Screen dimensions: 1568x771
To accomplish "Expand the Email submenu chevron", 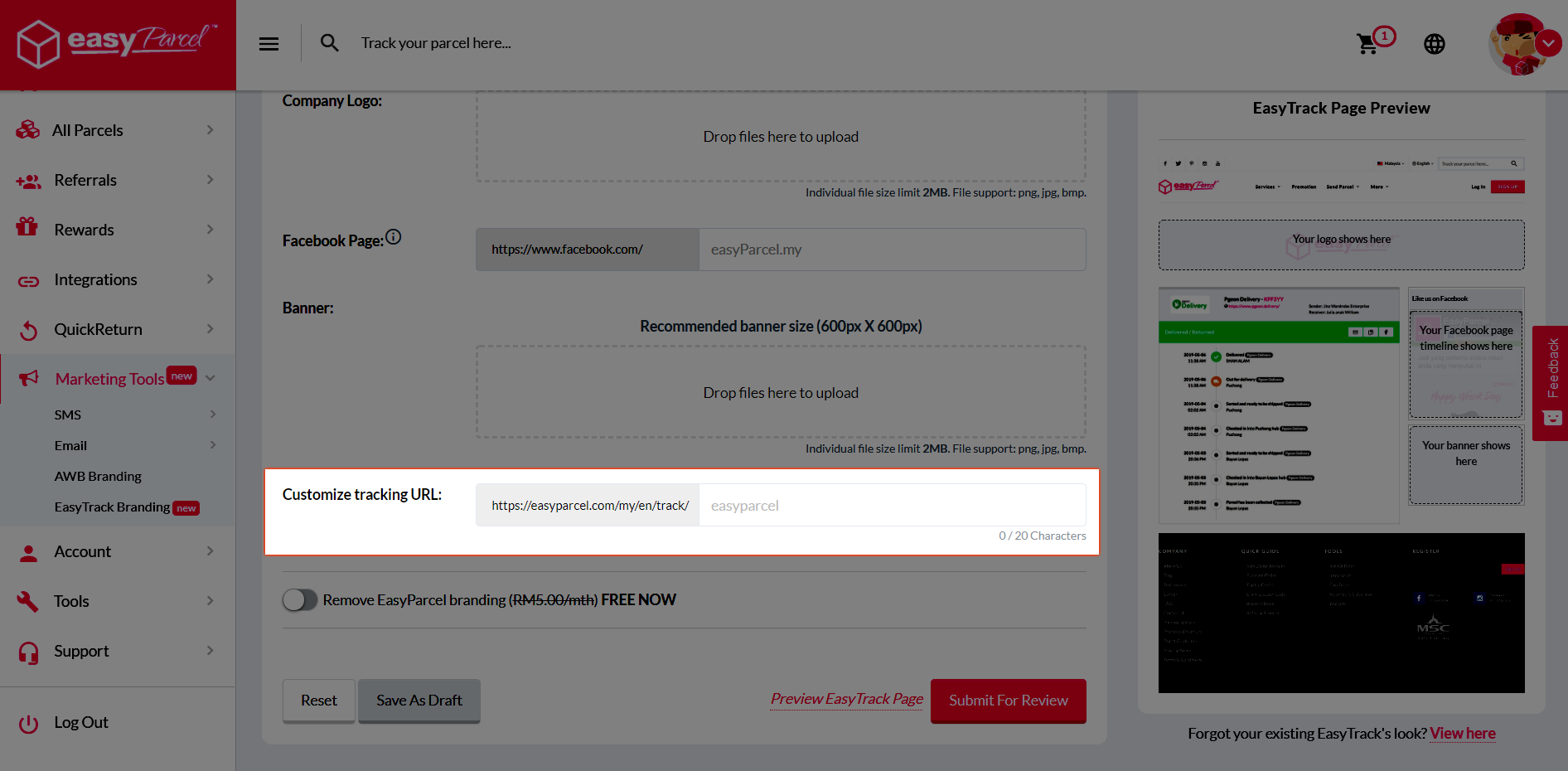I will tap(213, 445).
